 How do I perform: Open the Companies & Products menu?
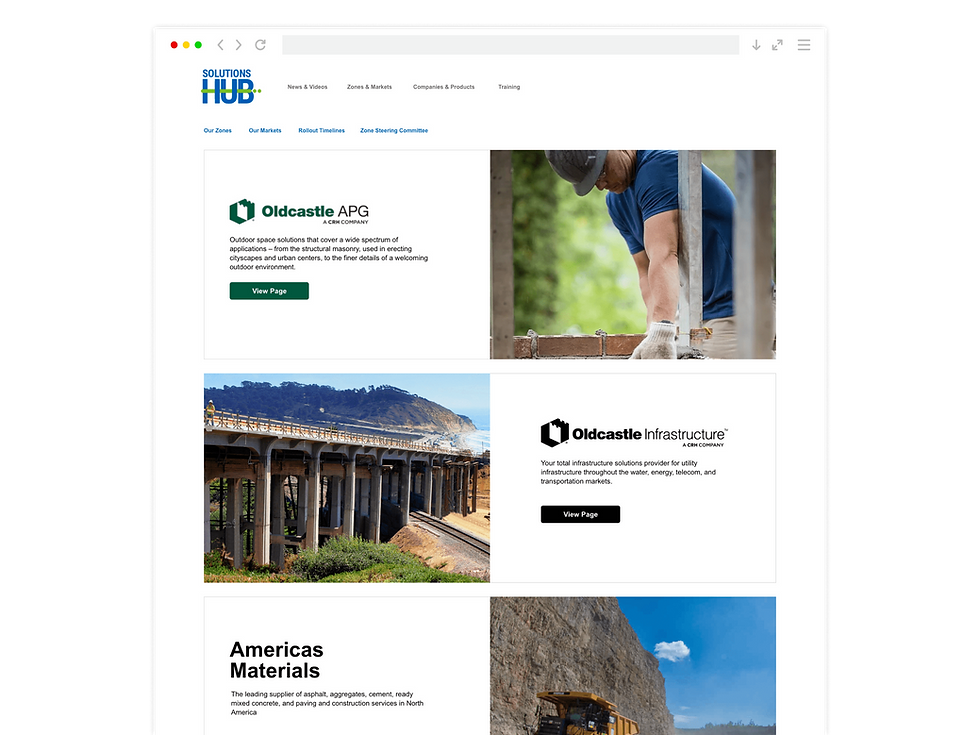(x=444, y=87)
